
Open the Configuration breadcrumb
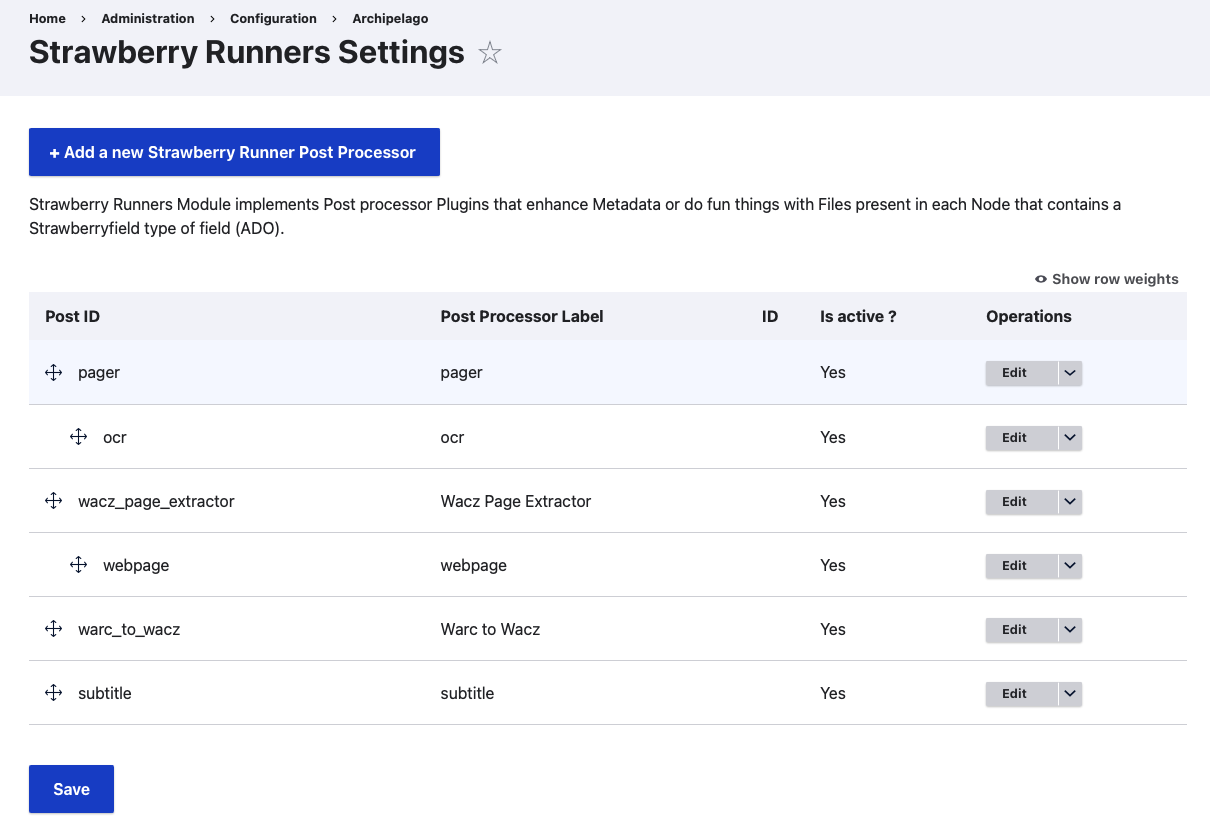pyautogui.click(x=273, y=18)
